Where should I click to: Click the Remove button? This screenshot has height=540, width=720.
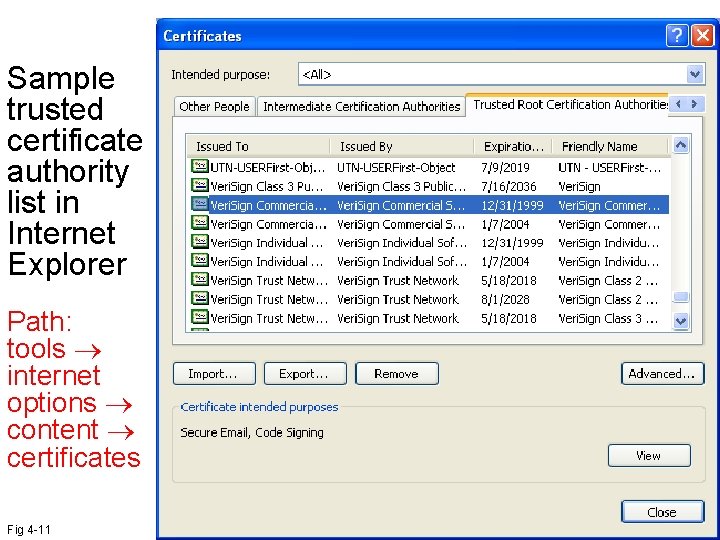[397, 373]
